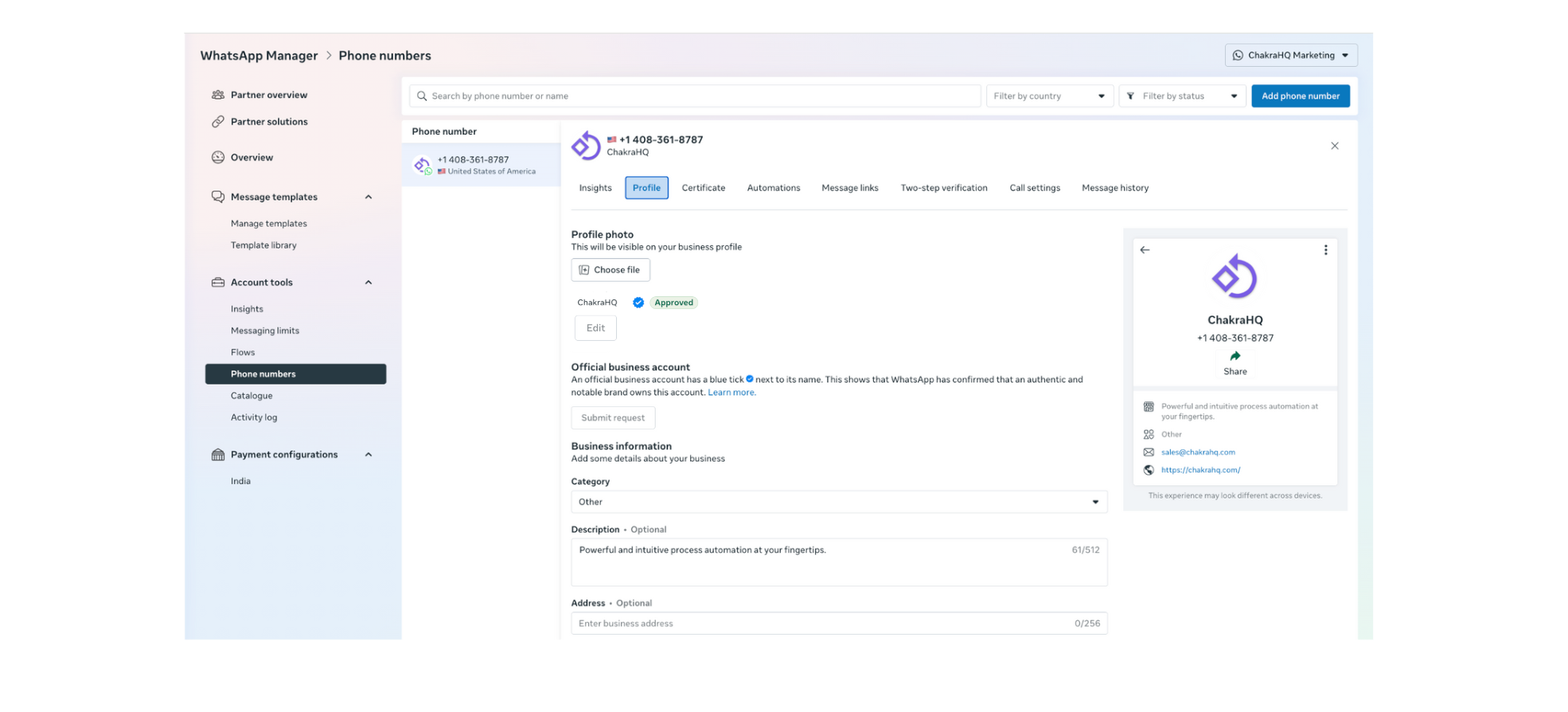Open Messaging limits in sidebar

coord(265,331)
